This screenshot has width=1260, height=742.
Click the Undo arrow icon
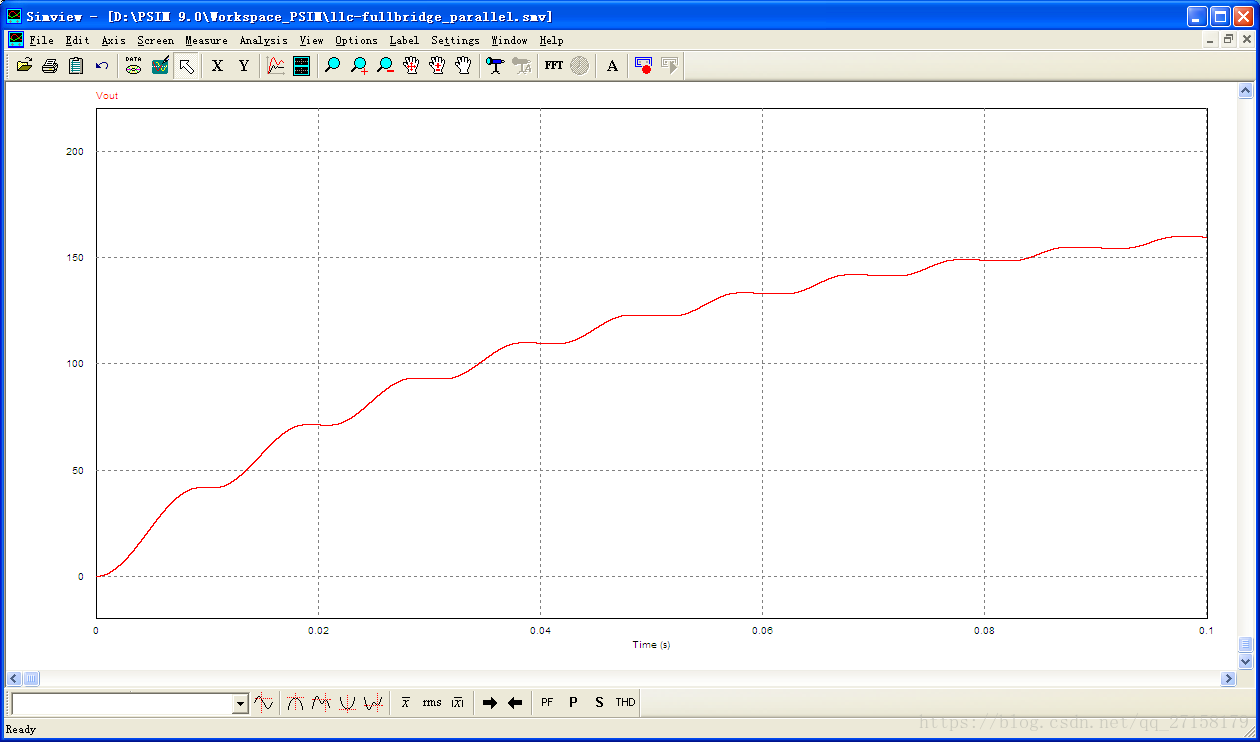(x=102, y=66)
